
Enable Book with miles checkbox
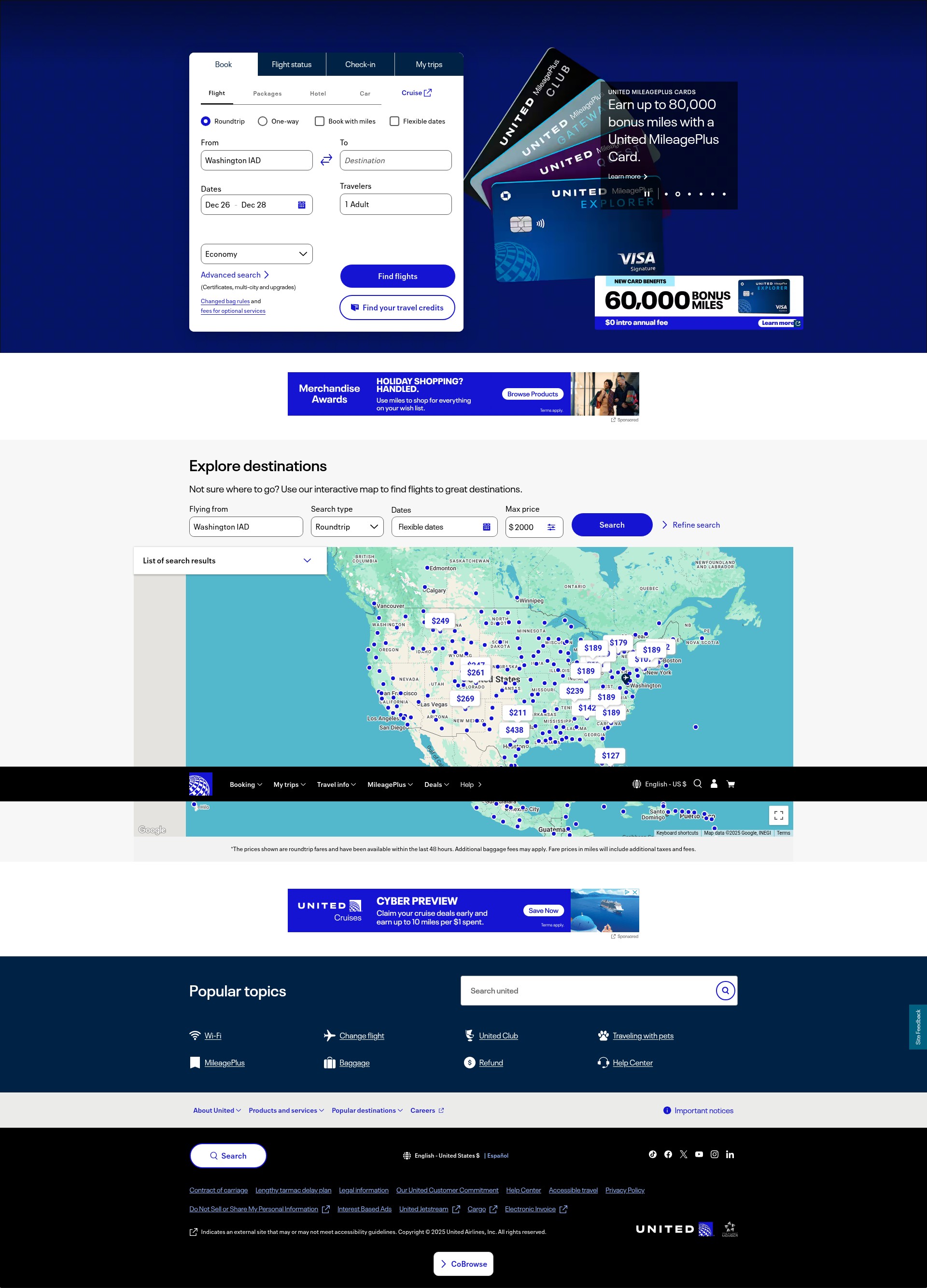320,121
